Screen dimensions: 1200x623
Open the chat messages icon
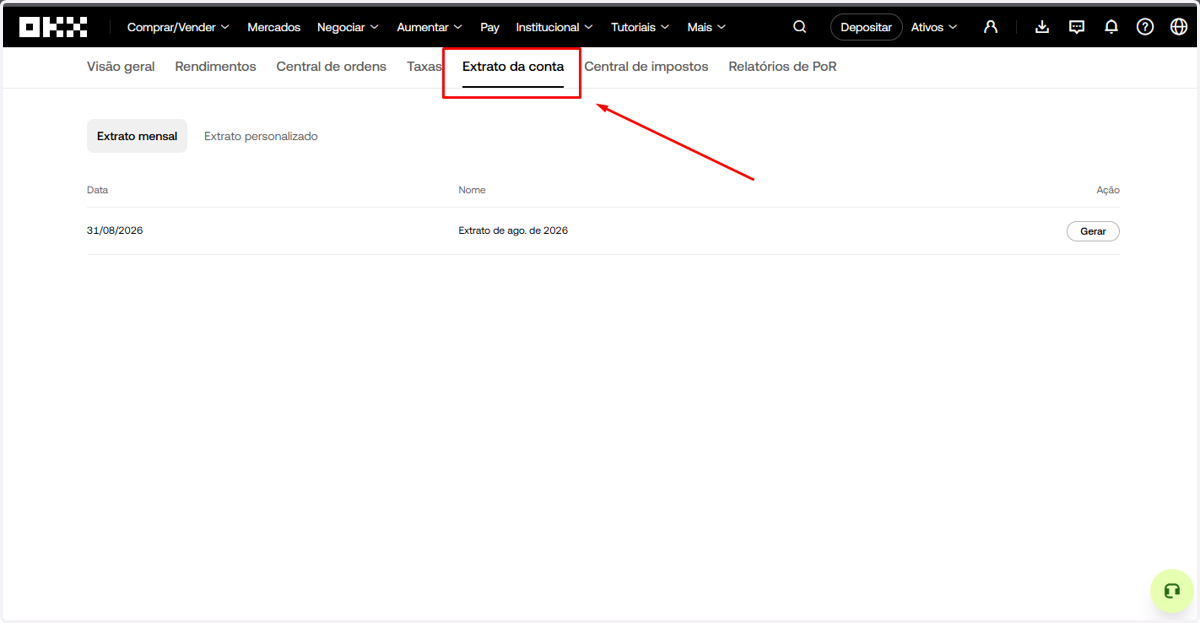tap(1077, 27)
